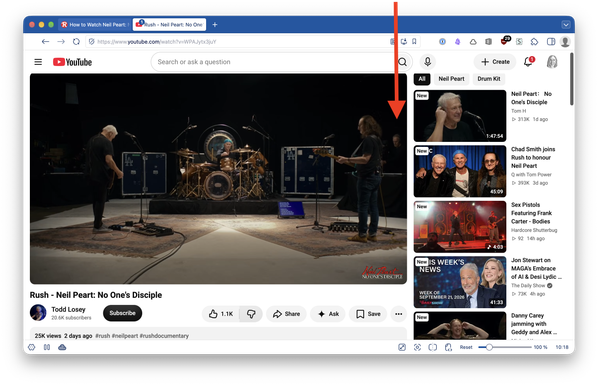The image size is (598, 385).
Task: Open the status bar settings gear icon
Action: [x=32, y=347]
